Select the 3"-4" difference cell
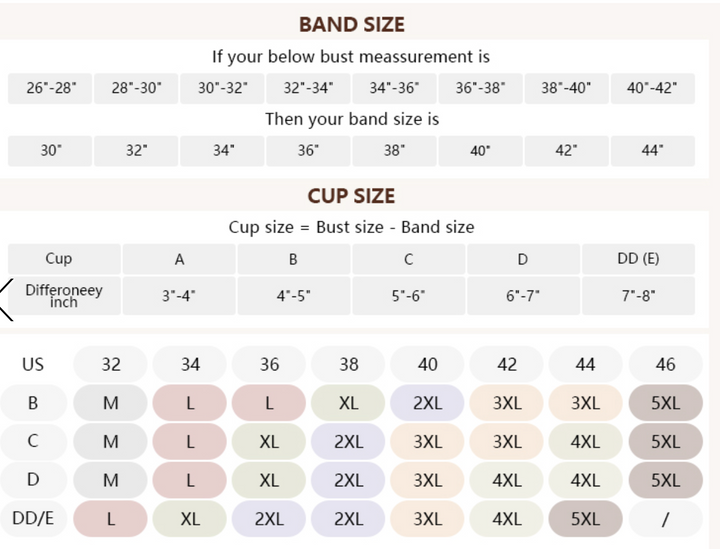The height and width of the screenshot is (549, 720). (180, 296)
